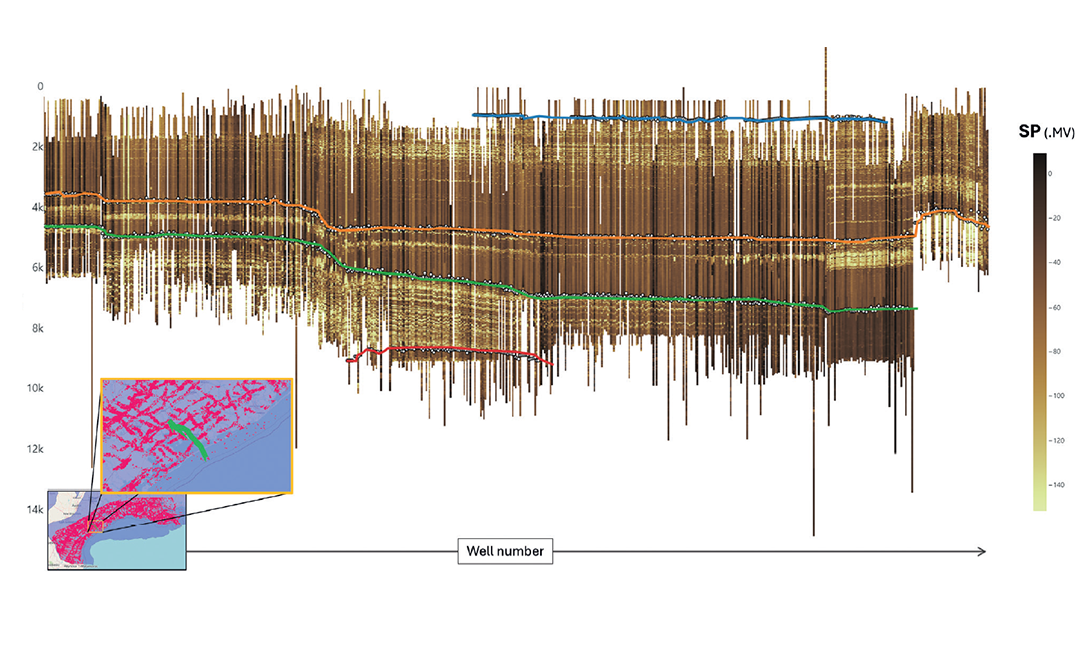
Task: Select the 10k depth axis label
Action: (x=37, y=389)
